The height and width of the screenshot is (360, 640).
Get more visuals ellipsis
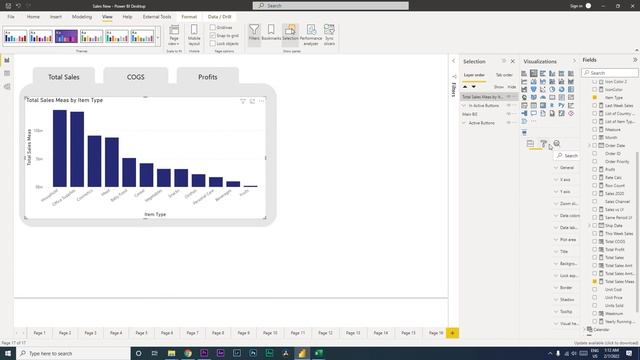[533, 121]
